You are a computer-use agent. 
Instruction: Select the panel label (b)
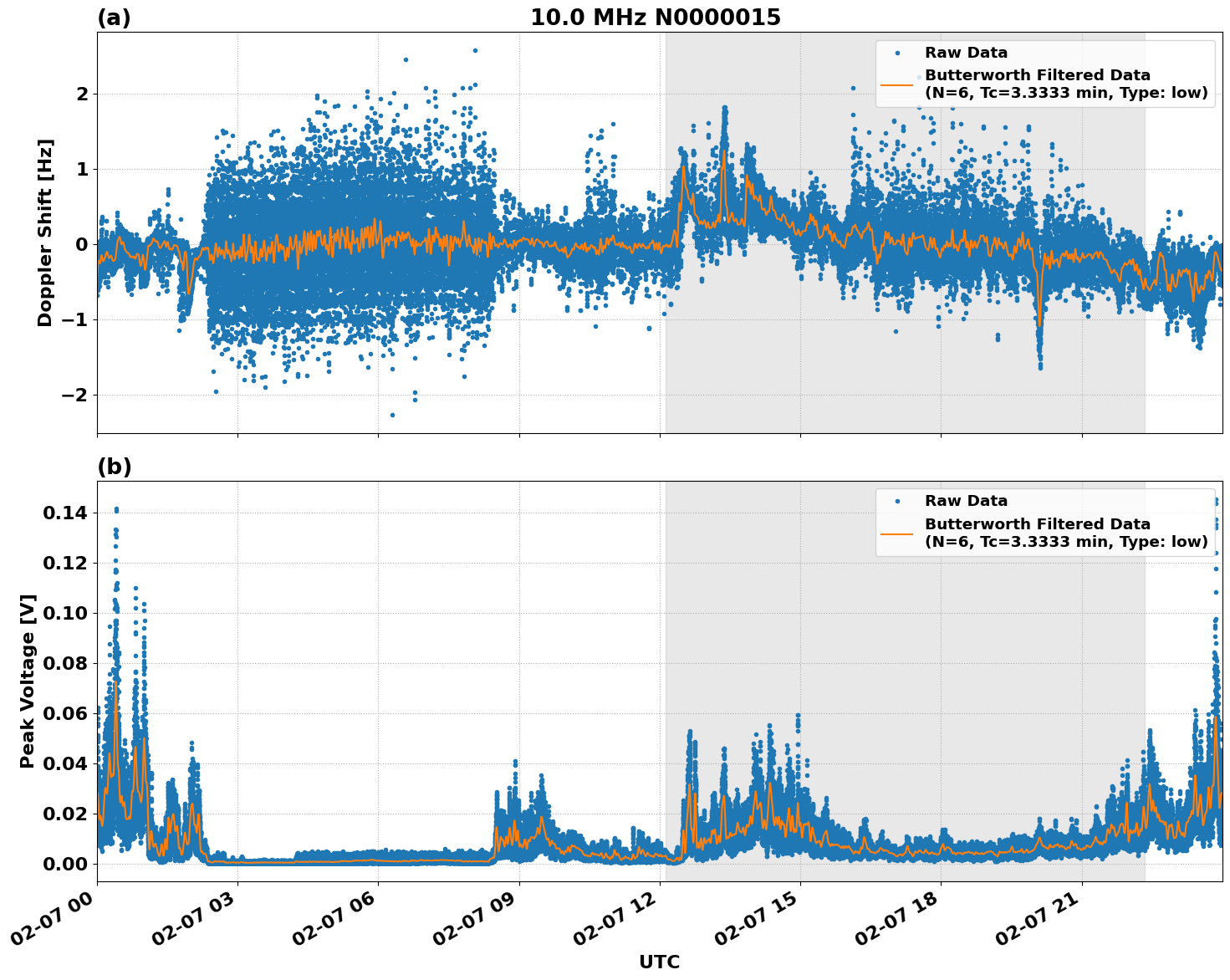[x=115, y=467]
